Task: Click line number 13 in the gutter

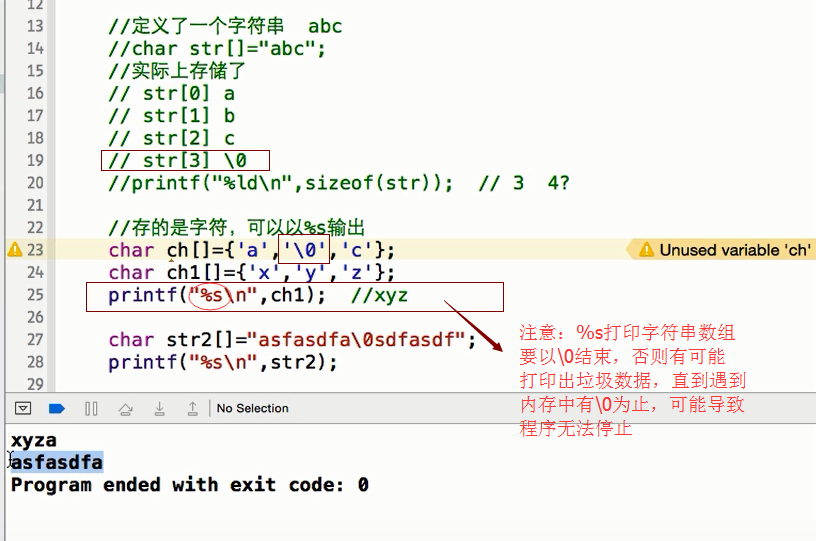Action: click(x=35, y=26)
